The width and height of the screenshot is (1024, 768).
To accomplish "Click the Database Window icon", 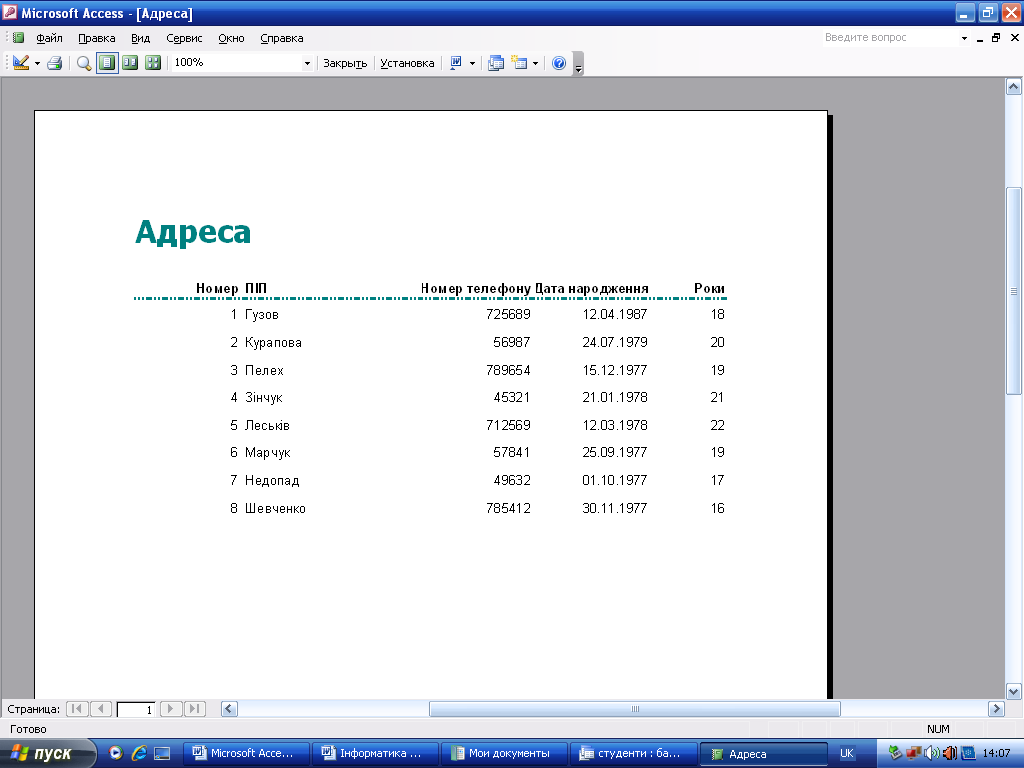I will pyautogui.click(x=496, y=63).
